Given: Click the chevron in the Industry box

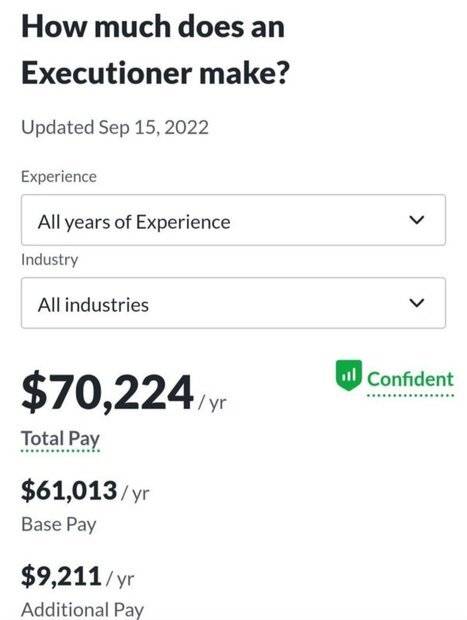Looking at the screenshot, I should coord(417,303).
